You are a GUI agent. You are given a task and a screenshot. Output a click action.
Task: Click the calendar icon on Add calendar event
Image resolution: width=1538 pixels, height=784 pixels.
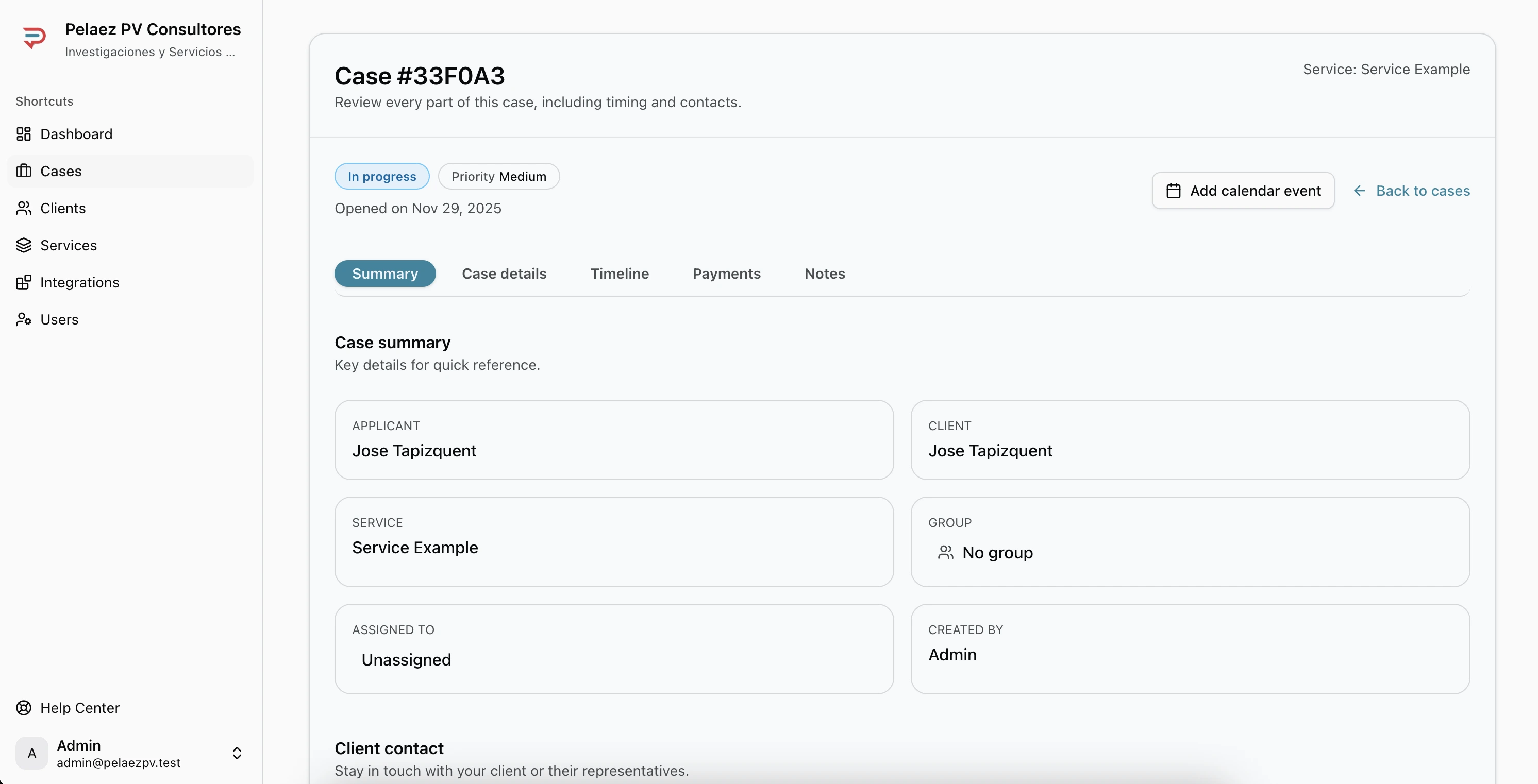tap(1173, 191)
